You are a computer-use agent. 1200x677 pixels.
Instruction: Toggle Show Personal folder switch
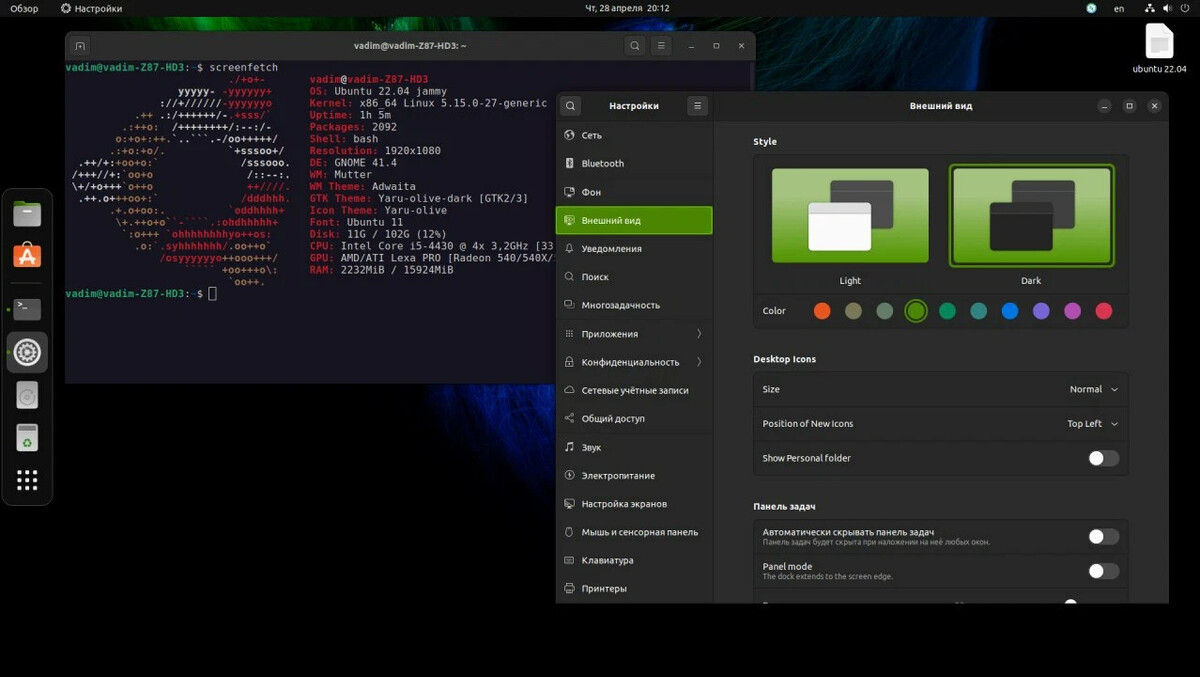click(x=1104, y=458)
